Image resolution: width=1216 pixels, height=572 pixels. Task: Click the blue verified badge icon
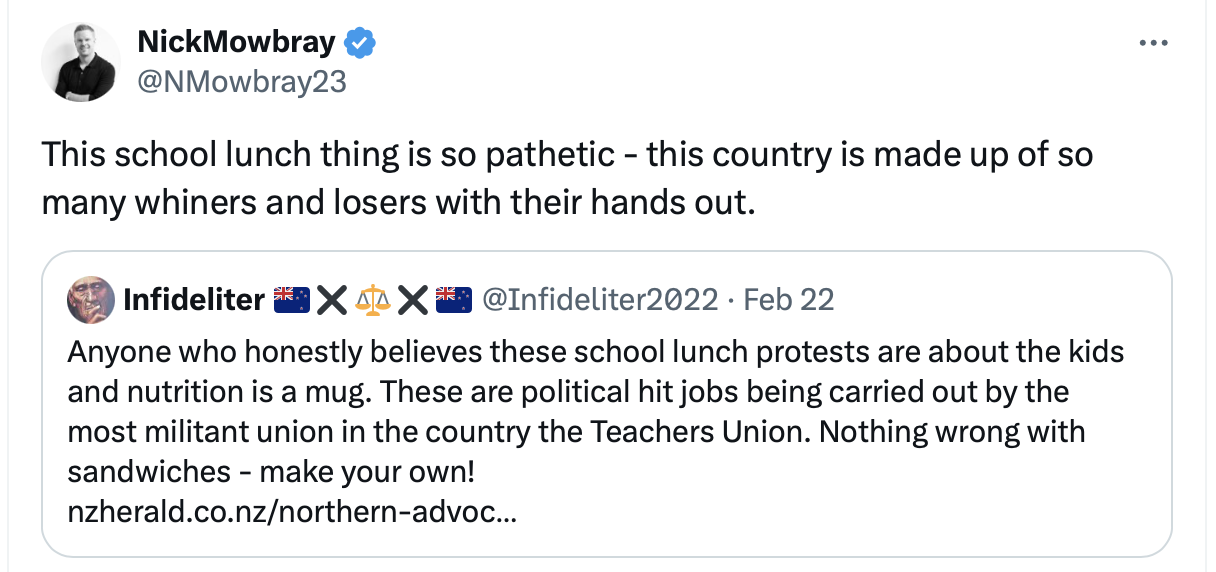pyautogui.click(x=359, y=43)
